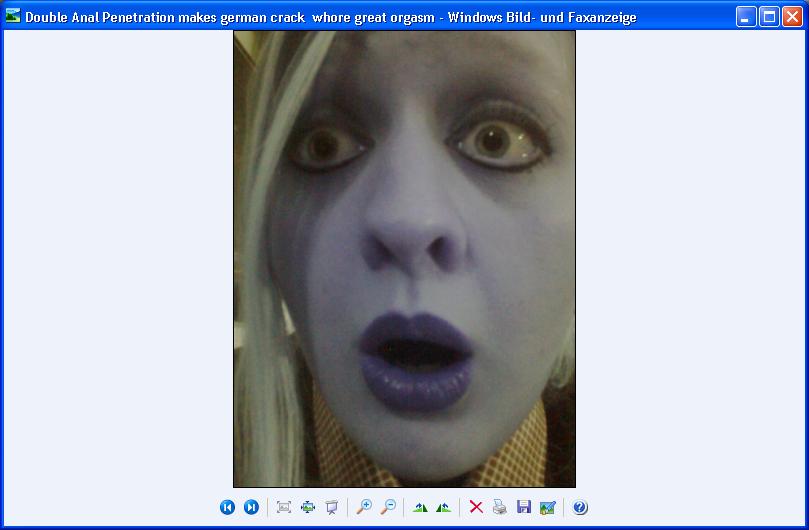Show image at Actual Size

[308, 507]
